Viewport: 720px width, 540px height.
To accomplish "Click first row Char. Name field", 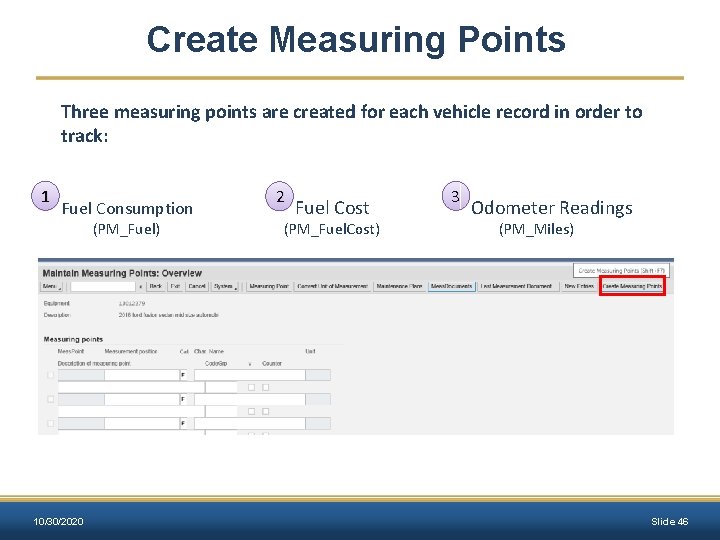I will [250, 375].
